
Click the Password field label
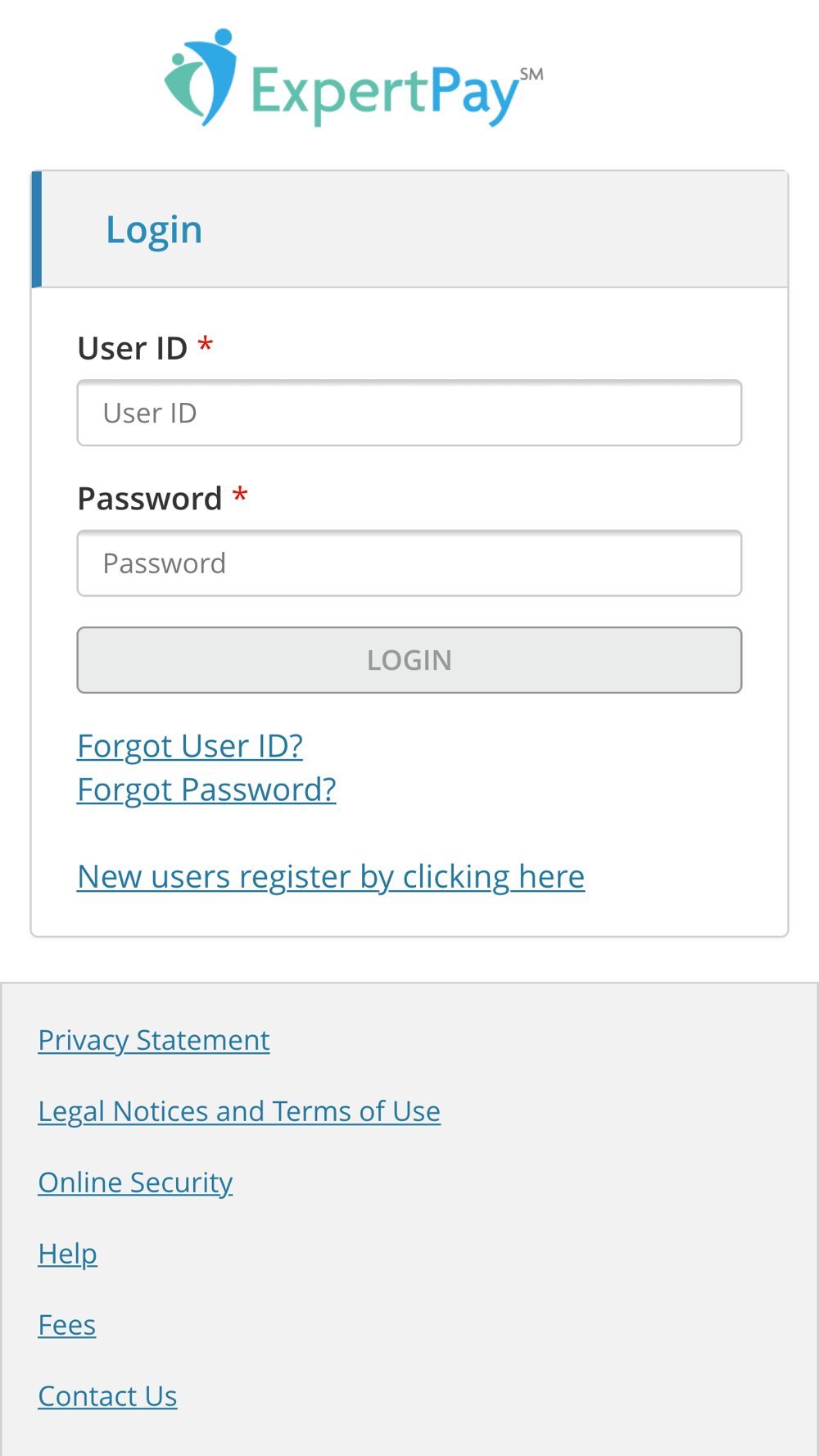pos(150,499)
